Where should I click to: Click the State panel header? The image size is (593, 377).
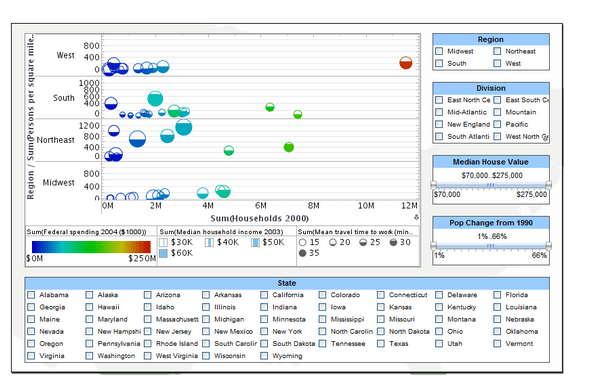[x=287, y=283]
